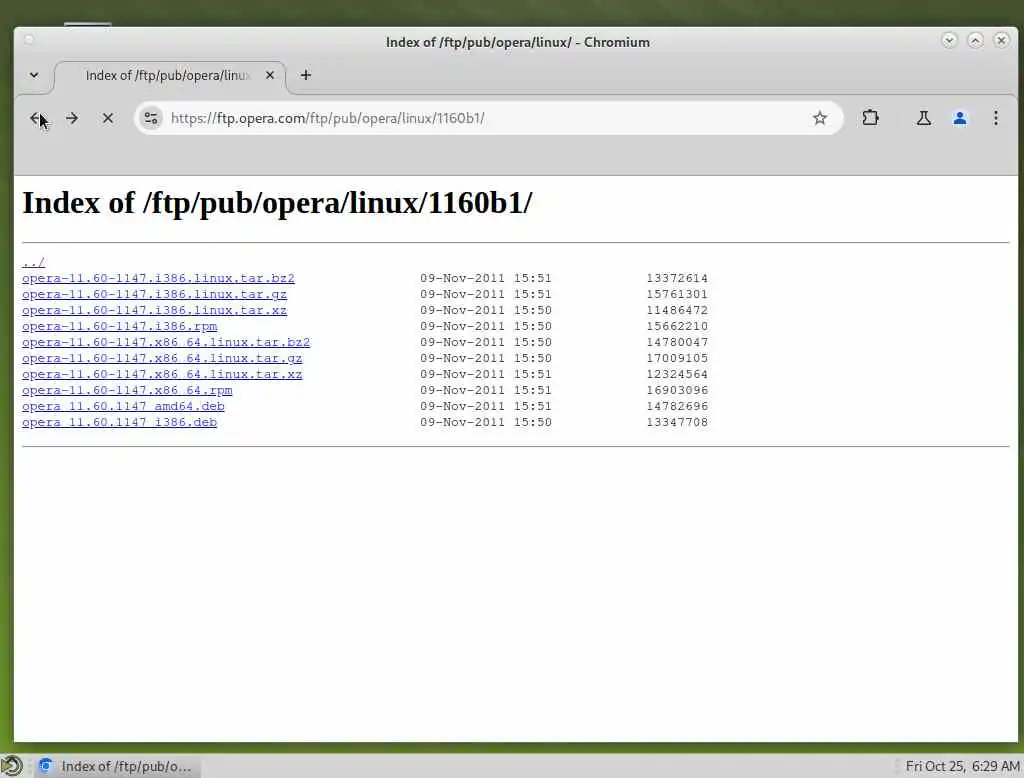Image resolution: width=1024 pixels, height=778 pixels.
Task: Minimize the Chromium window
Action: point(949,41)
